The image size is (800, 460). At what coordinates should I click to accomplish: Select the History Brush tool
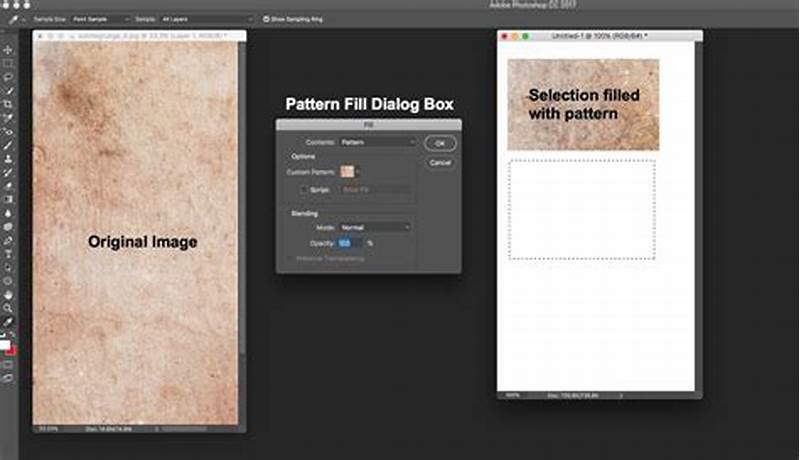8,172
